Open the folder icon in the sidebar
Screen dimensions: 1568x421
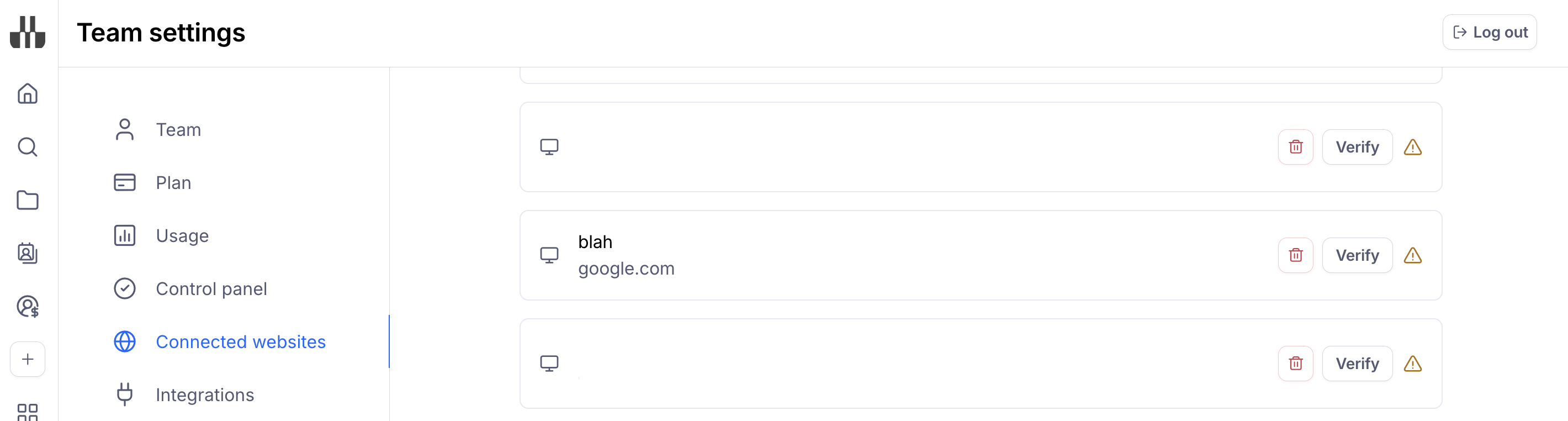click(28, 200)
